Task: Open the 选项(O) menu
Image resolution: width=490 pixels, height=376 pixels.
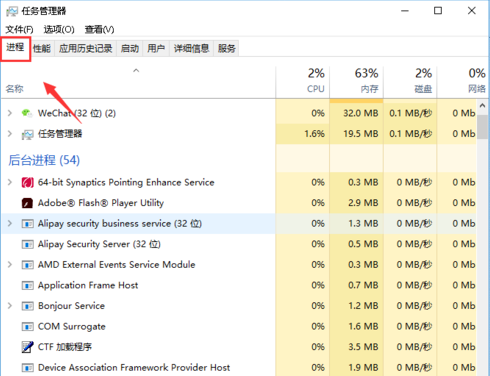Action: click(59, 29)
